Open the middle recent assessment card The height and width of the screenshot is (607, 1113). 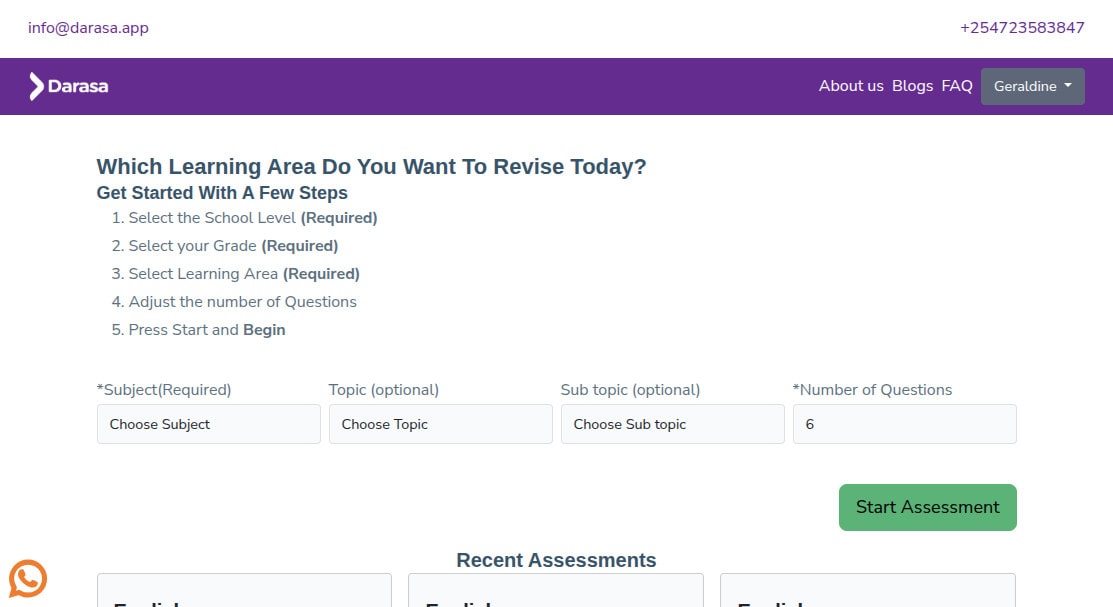click(x=555, y=592)
